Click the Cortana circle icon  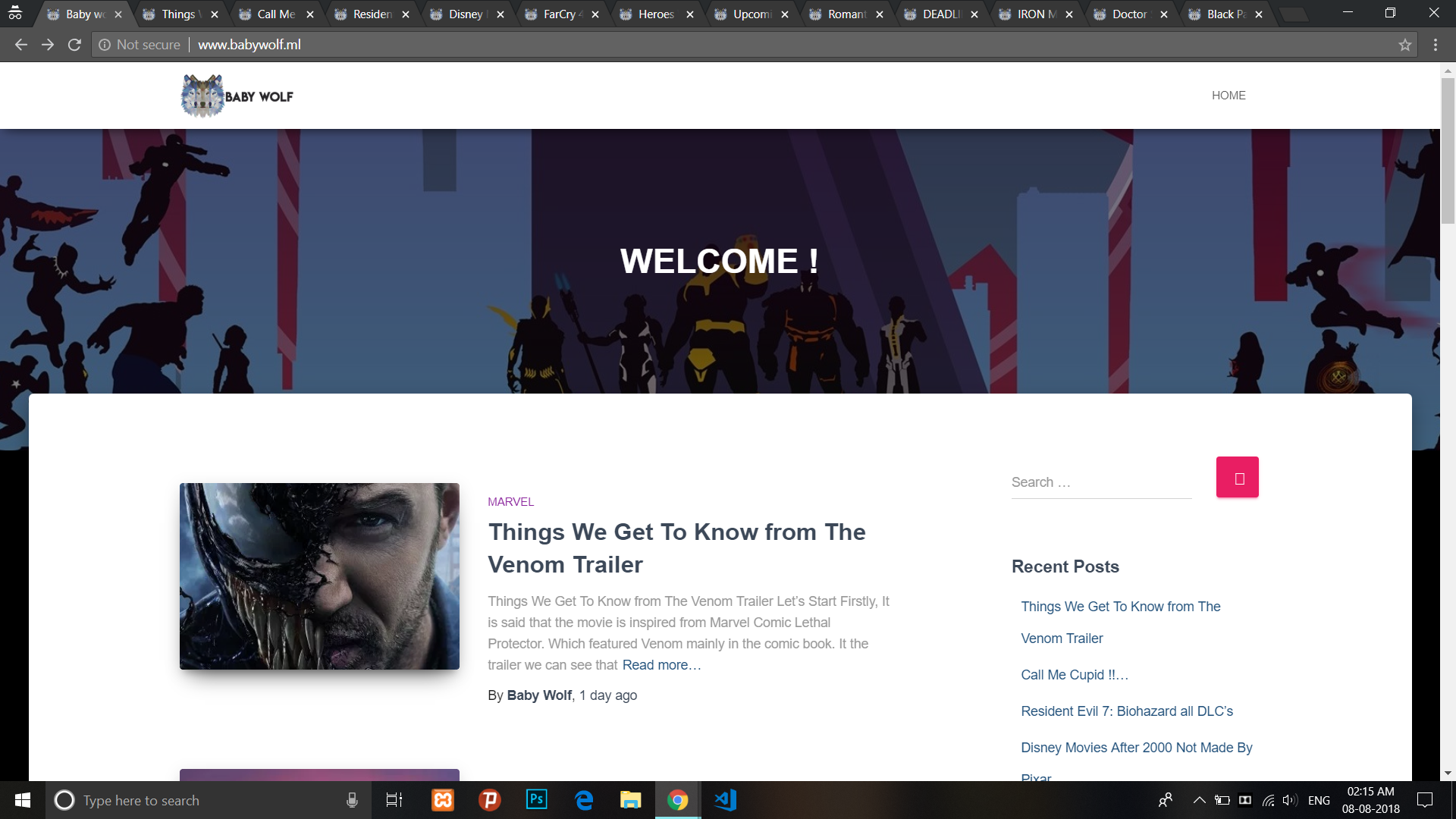64,800
